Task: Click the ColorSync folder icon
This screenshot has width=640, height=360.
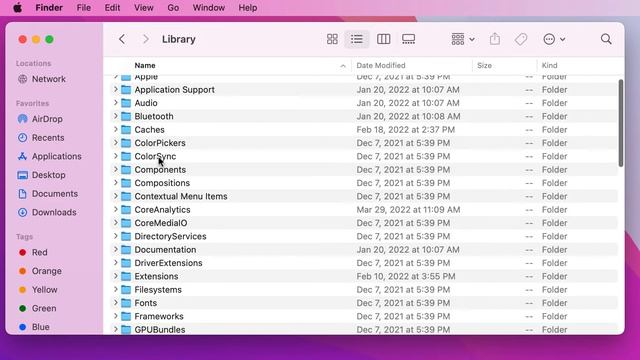Action: point(126,156)
